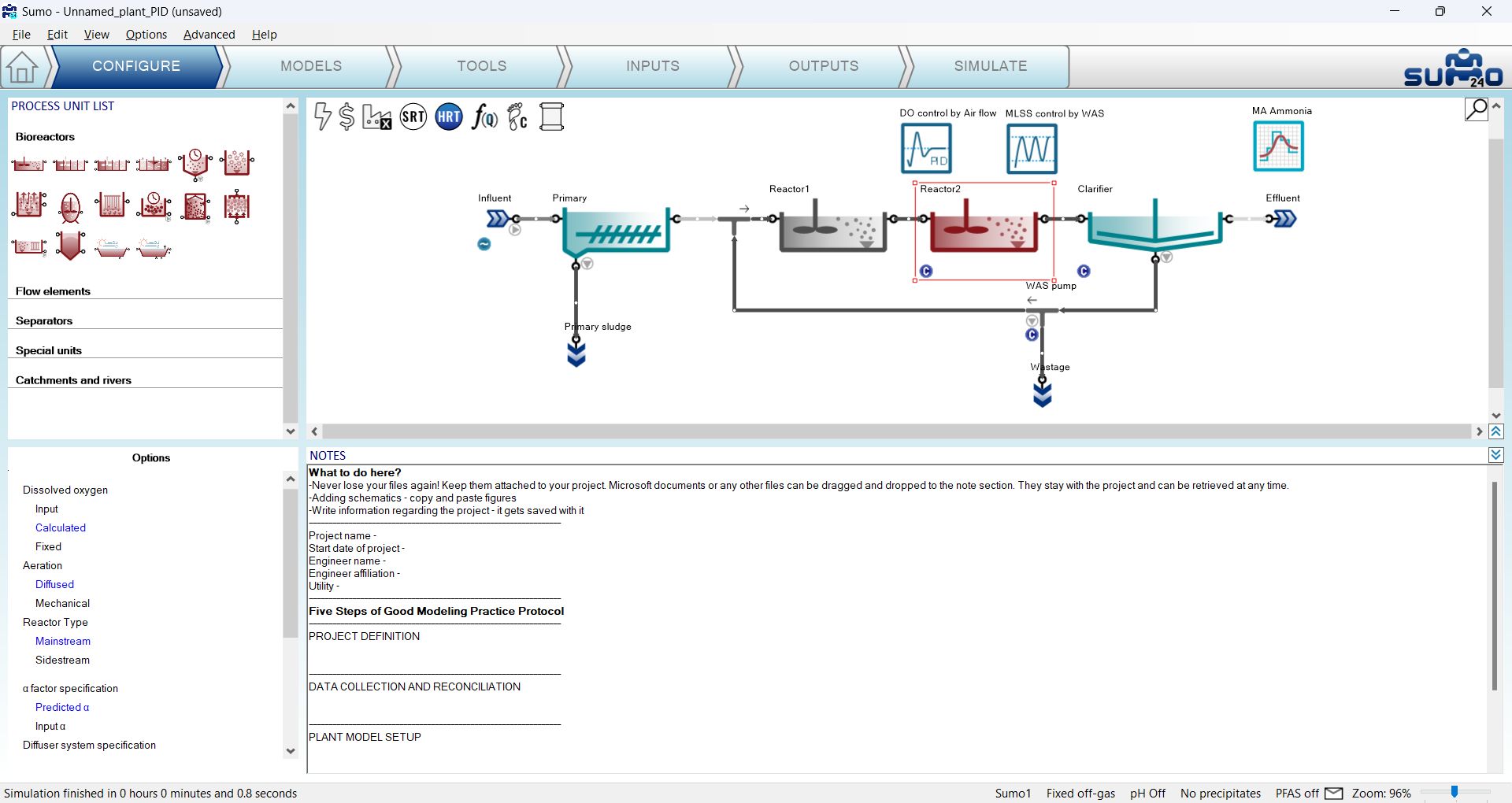
Task: Pick the deep shaft pointed-bottom reactor icon
Action: tap(70, 246)
